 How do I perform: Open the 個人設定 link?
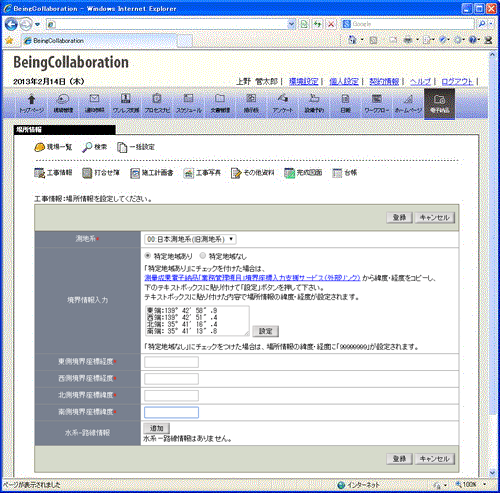click(x=344, y=81)
